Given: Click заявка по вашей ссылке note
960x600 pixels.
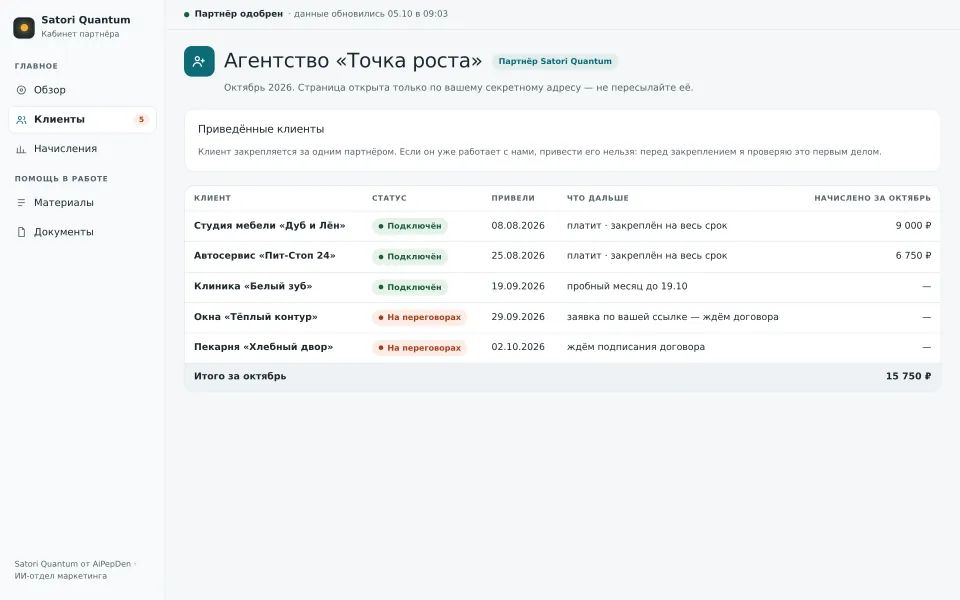Looking at the screenshot, I should (672, 317).
